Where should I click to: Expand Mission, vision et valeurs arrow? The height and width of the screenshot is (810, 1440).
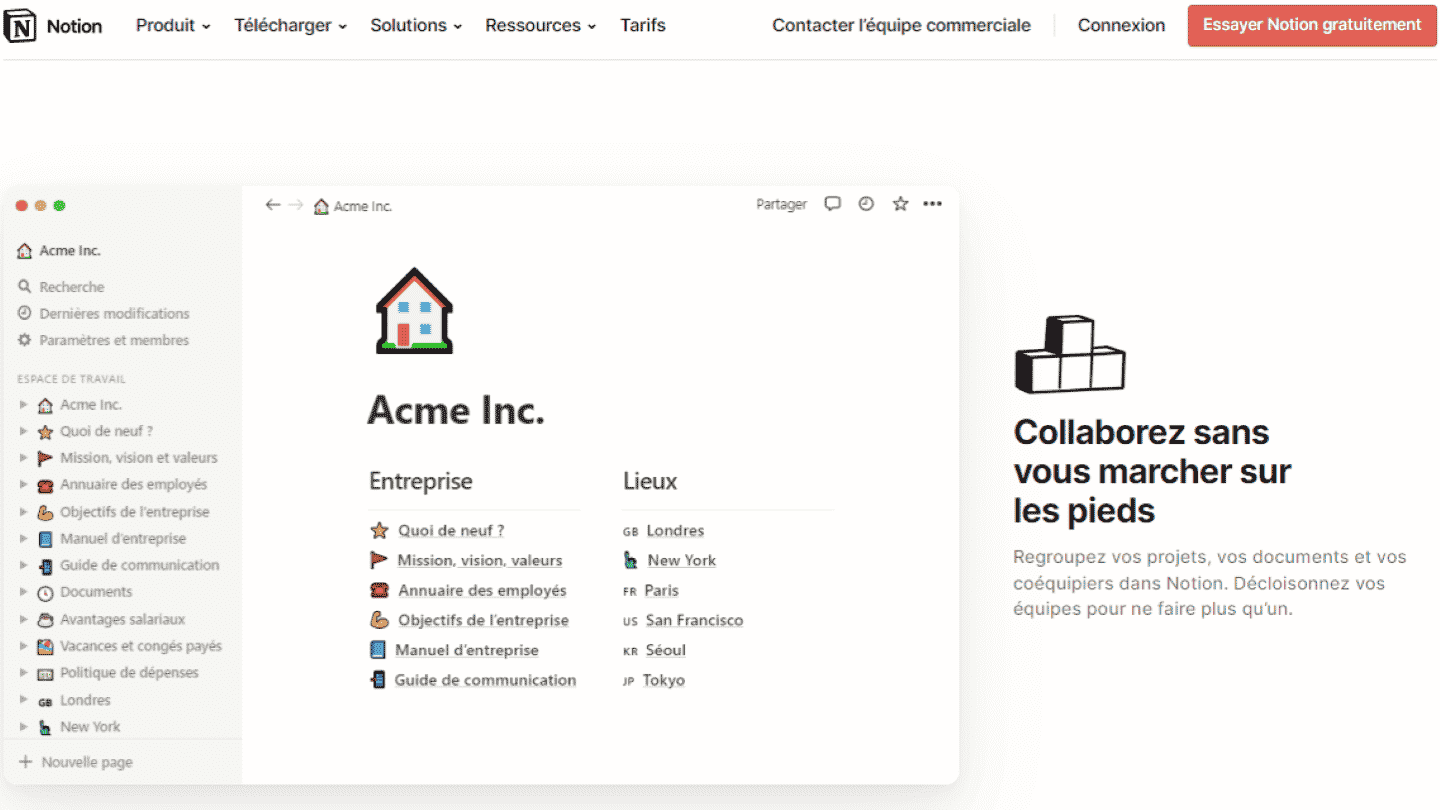(23, 458)
